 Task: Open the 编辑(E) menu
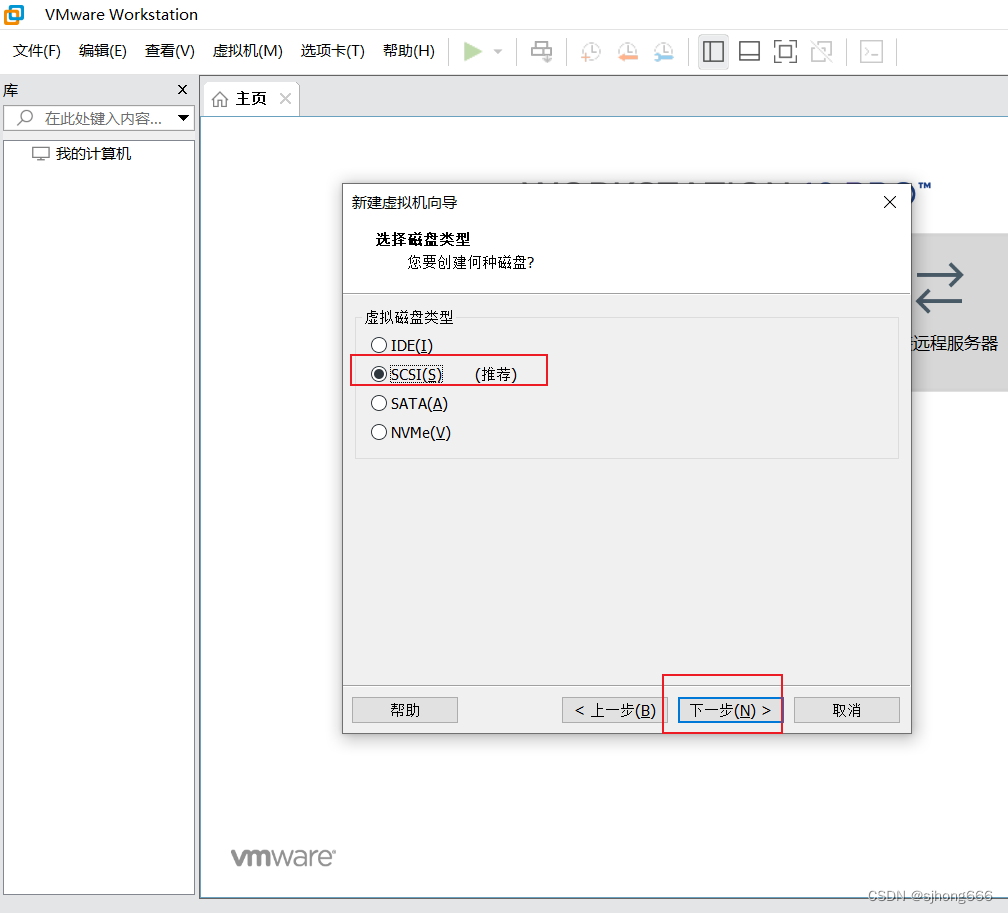click(103, 51)
